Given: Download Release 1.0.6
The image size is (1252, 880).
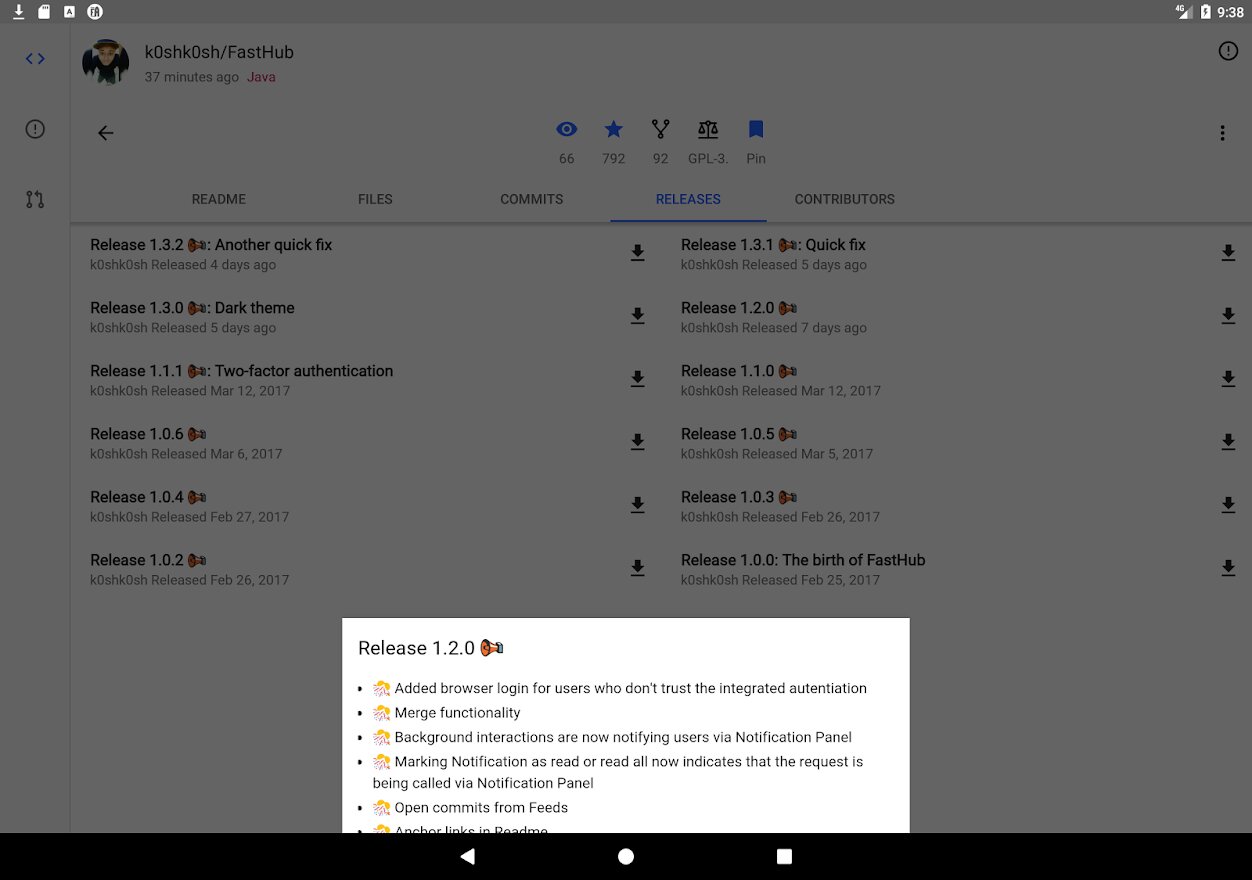Looking at the screenshot, I should pos(637,442).
